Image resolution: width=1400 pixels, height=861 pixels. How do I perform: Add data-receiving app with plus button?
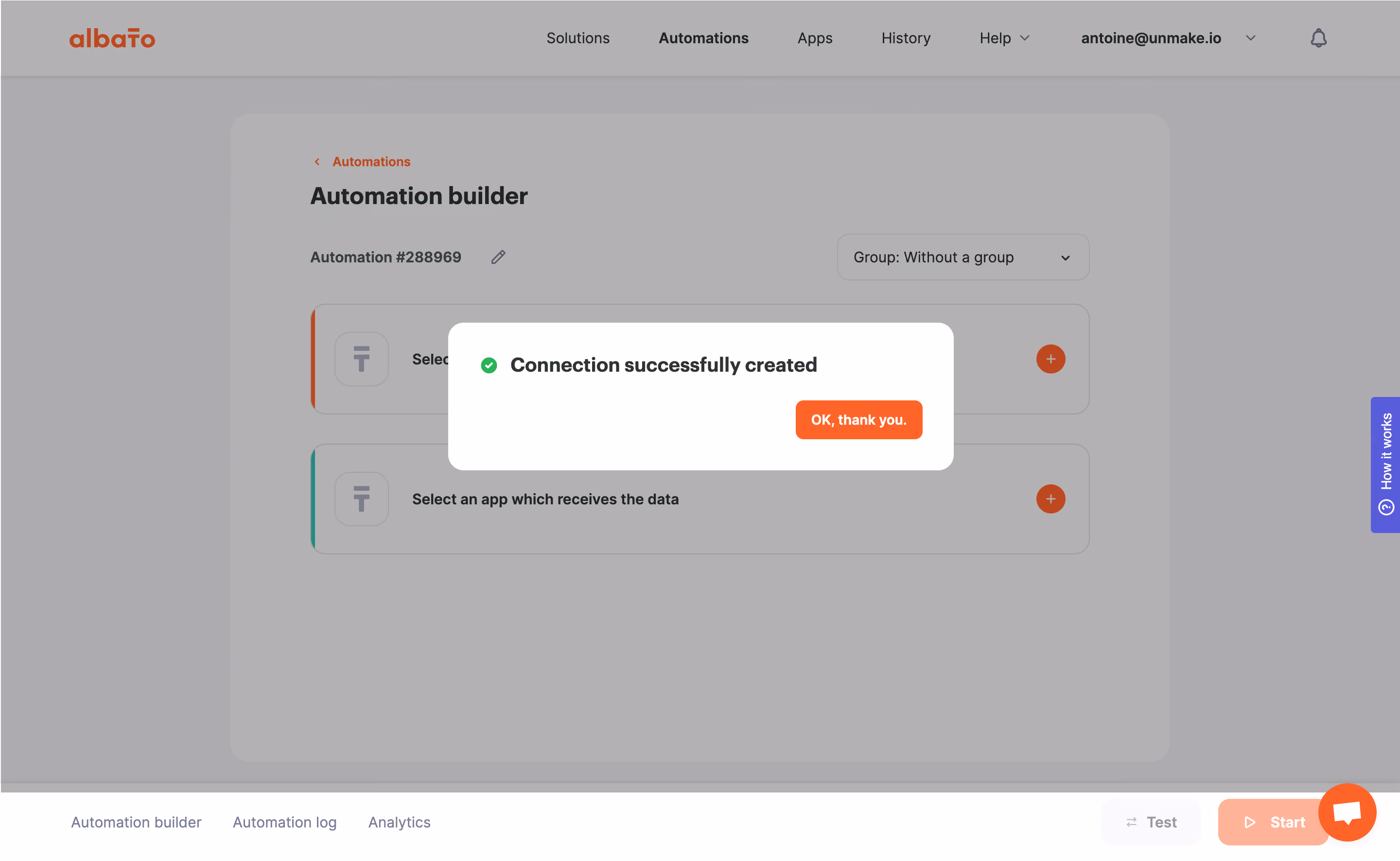tap(1050, 499)
